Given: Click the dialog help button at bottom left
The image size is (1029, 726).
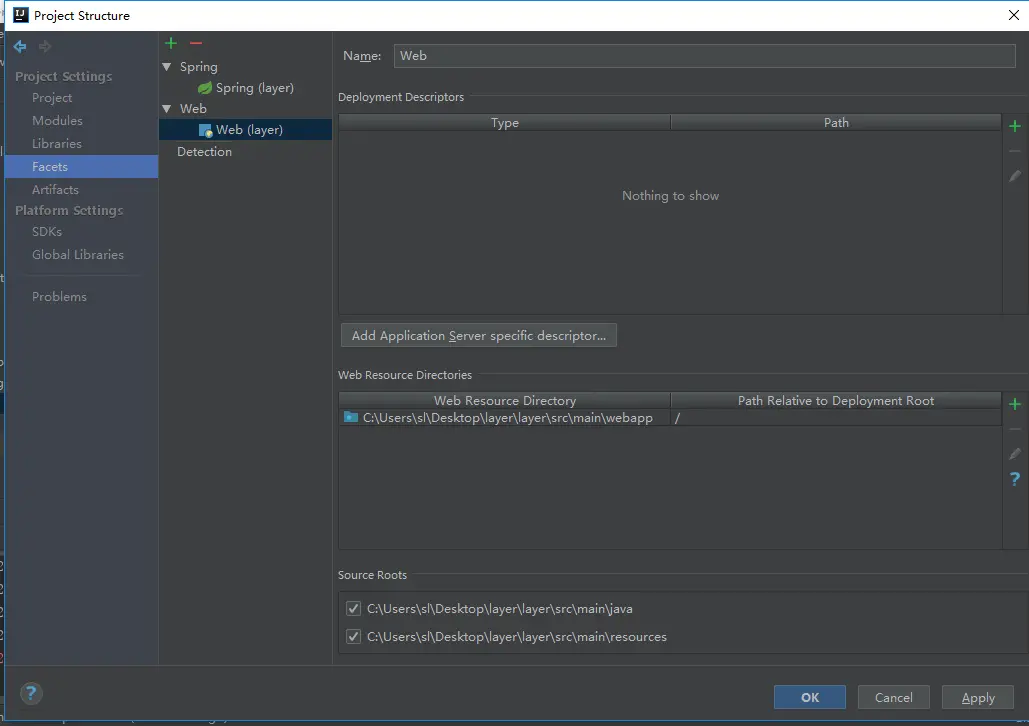Looking at the screenshot, I should tap(31, 693).
